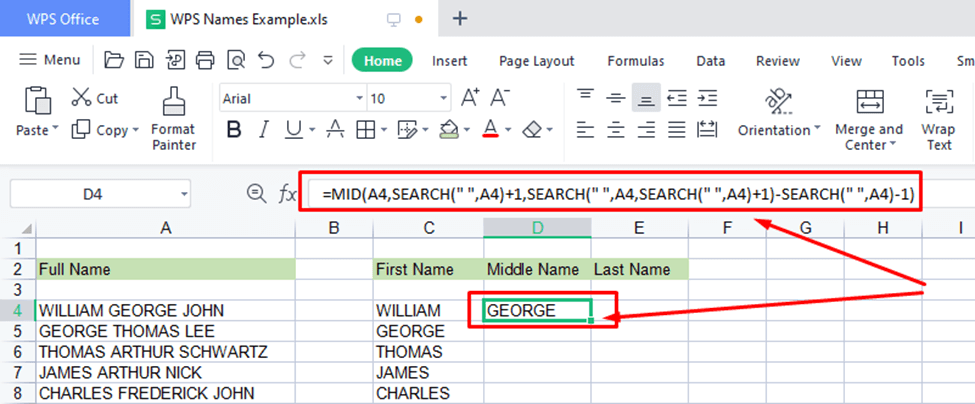Click the Open folder icon
Viewport: 975px width, 404px height.
114,60
